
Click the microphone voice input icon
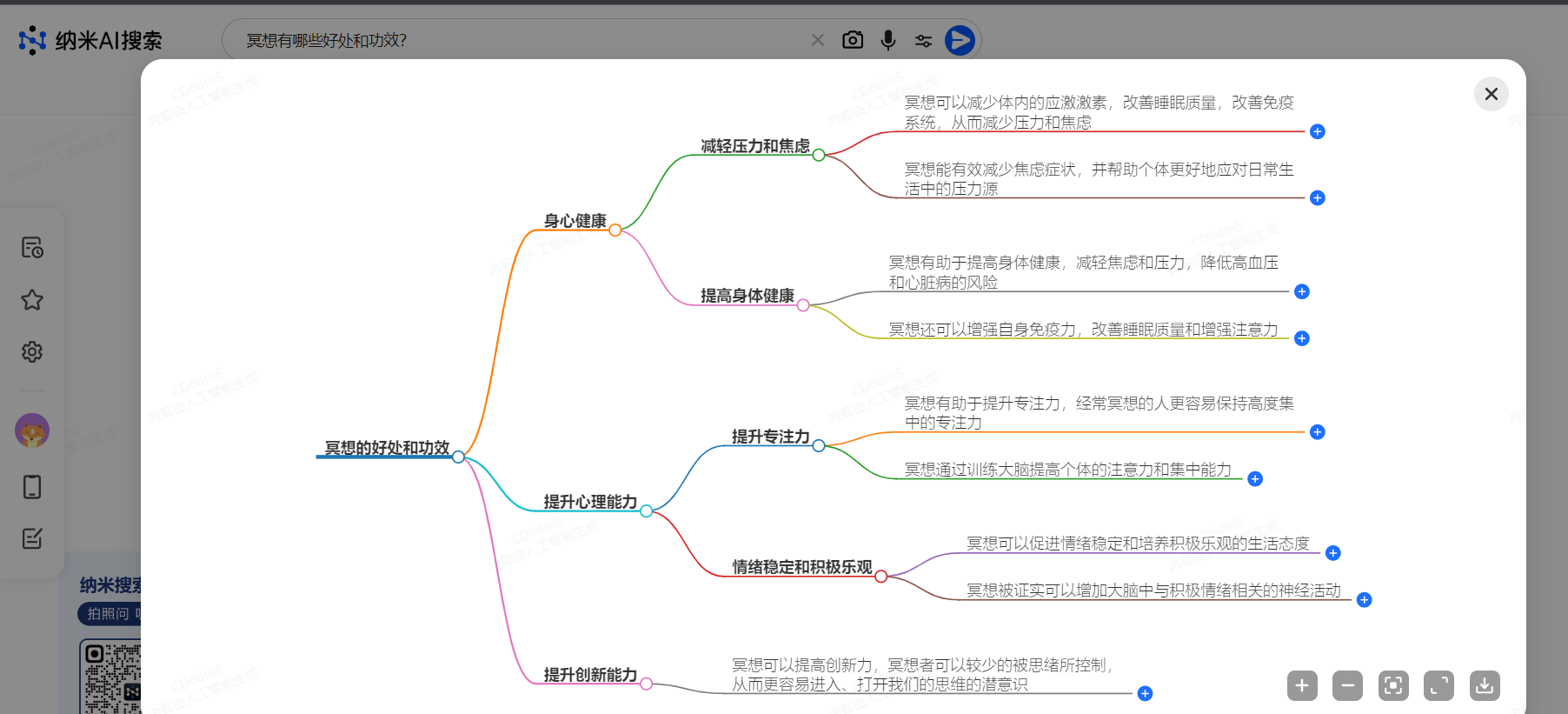(x=887, y=40)
